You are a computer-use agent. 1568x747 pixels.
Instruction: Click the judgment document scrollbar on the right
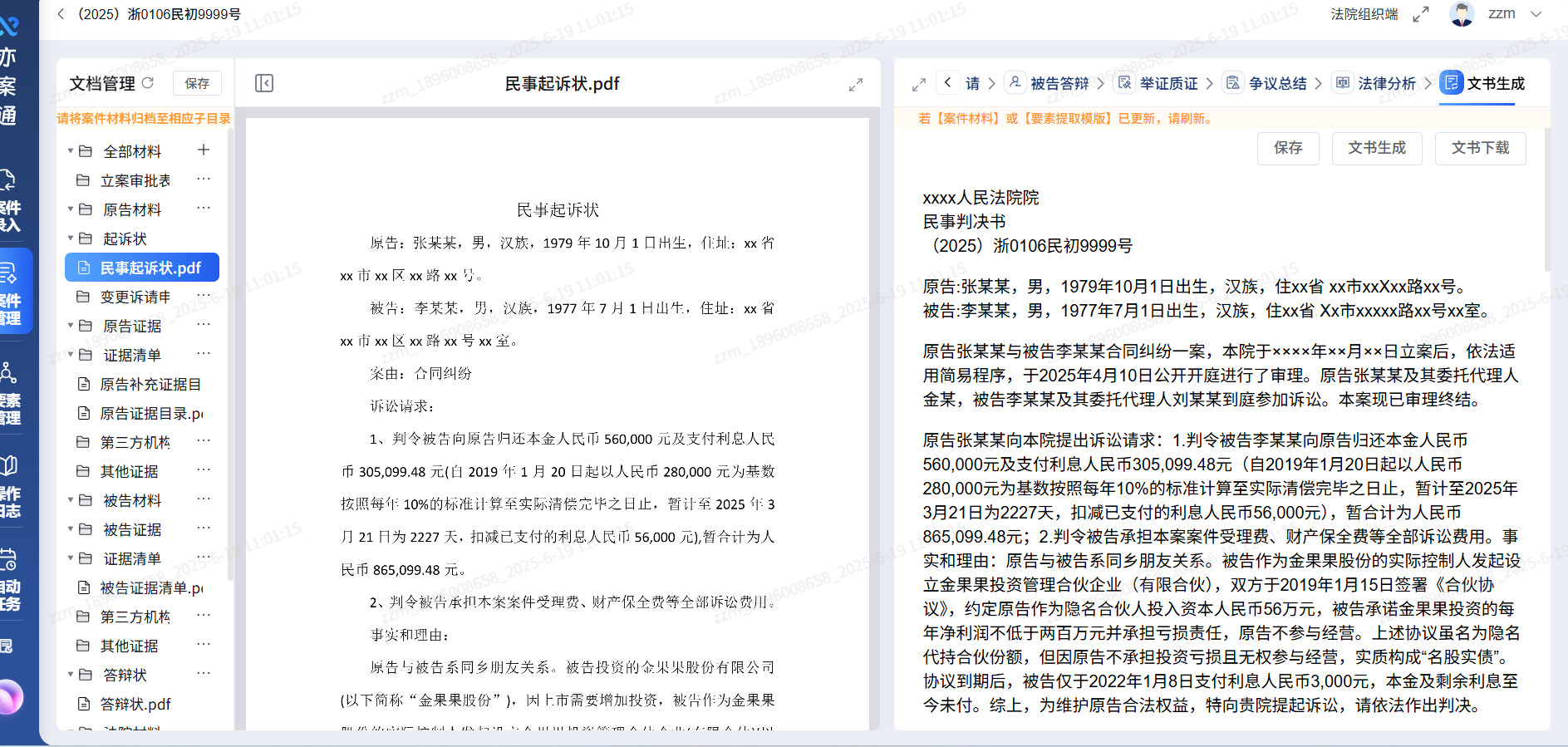point(1546,199)
